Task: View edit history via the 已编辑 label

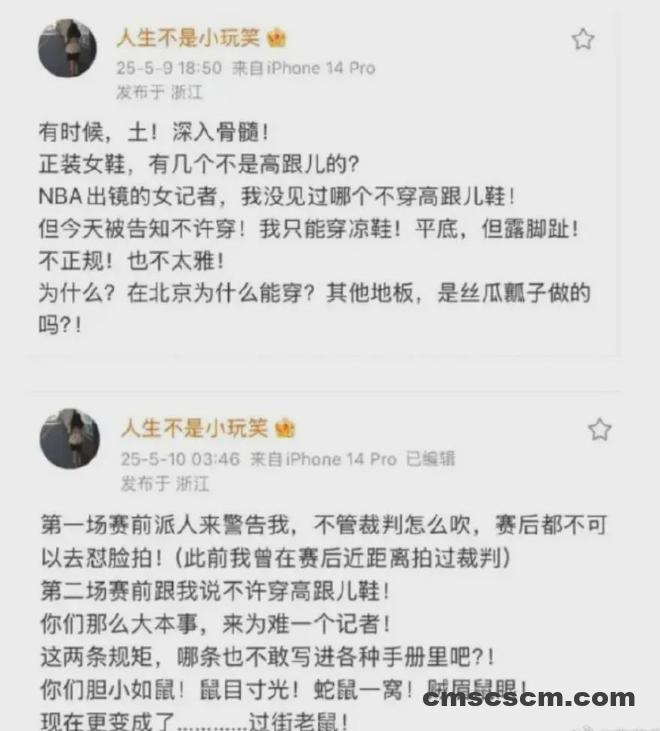Action: pyautogui.click(x=430, y=459)
